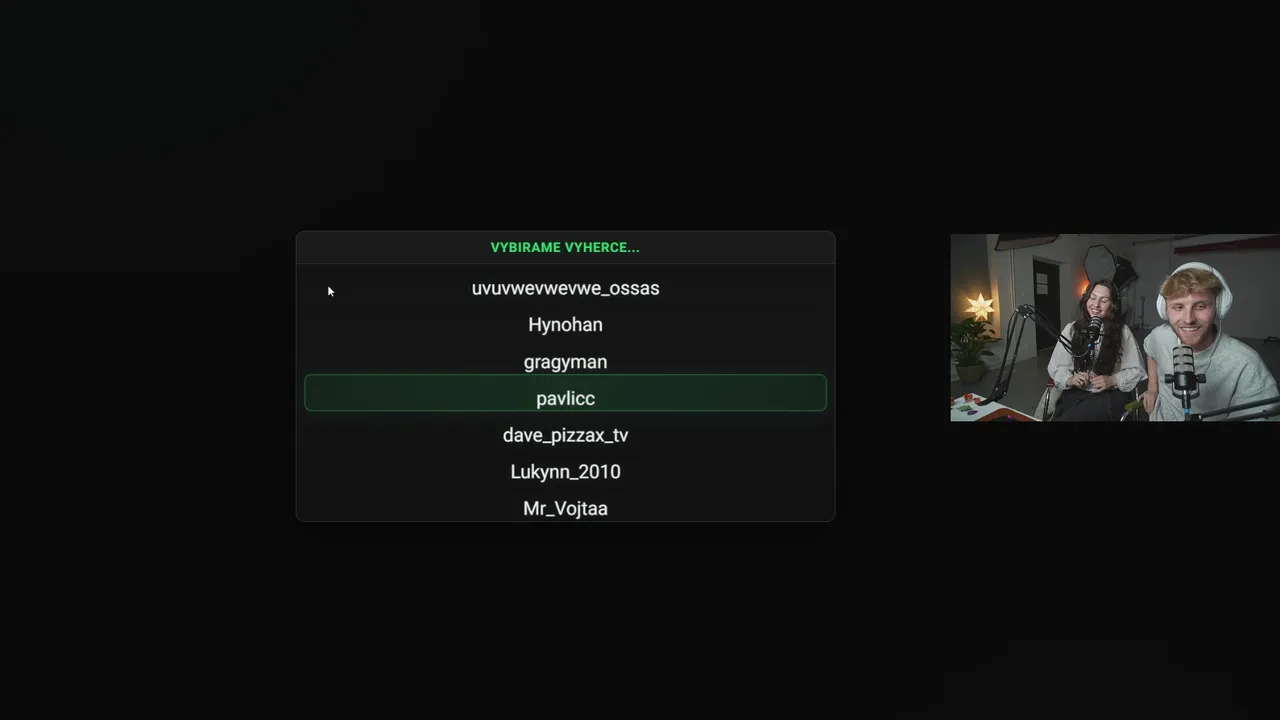
Task: Click the VYBIRAME VYHERCE header text
Action: [x=565, y=247]
